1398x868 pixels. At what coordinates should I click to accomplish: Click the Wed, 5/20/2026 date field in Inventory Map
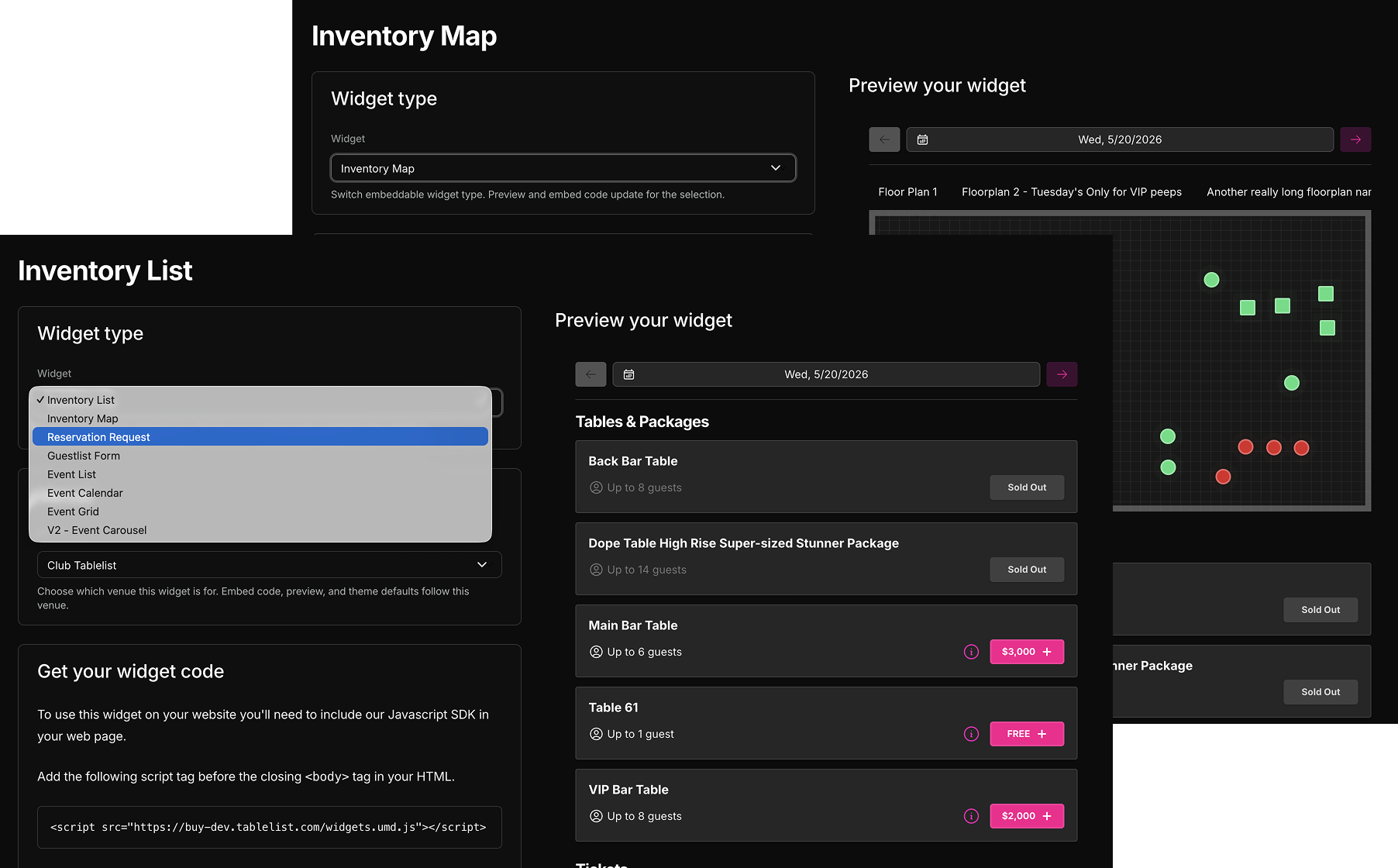tap(1120, 139)
